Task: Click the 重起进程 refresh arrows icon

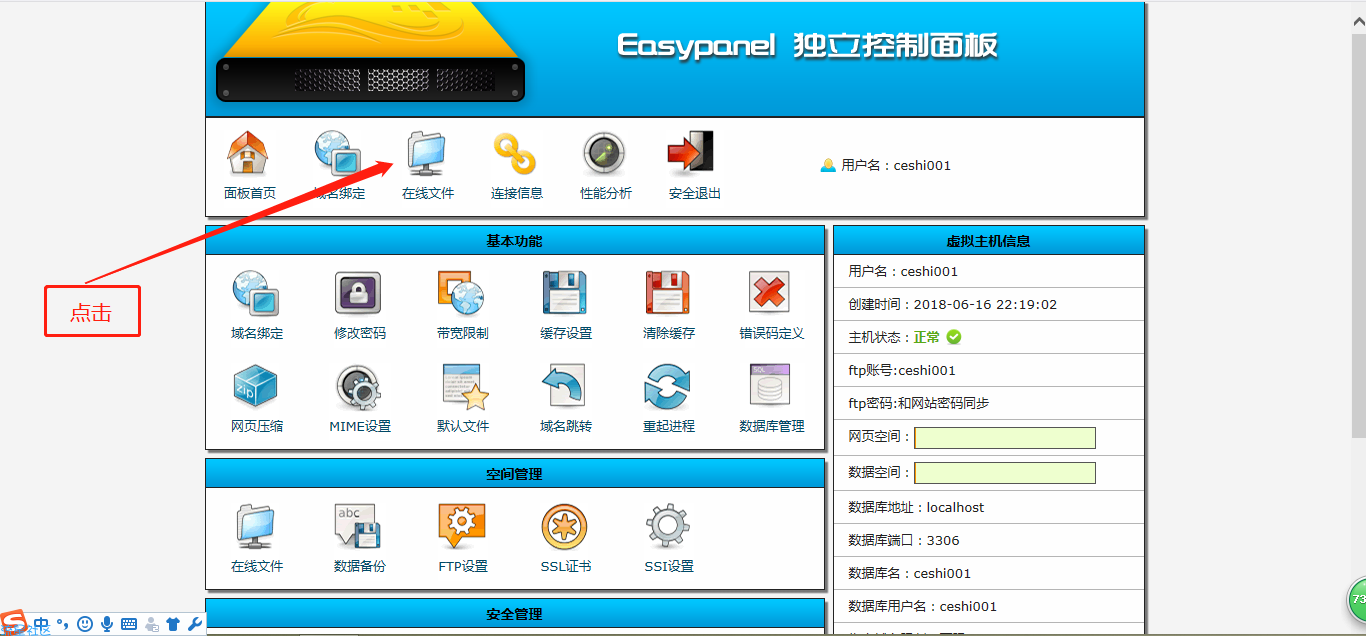Action: [x=668, y=386]
